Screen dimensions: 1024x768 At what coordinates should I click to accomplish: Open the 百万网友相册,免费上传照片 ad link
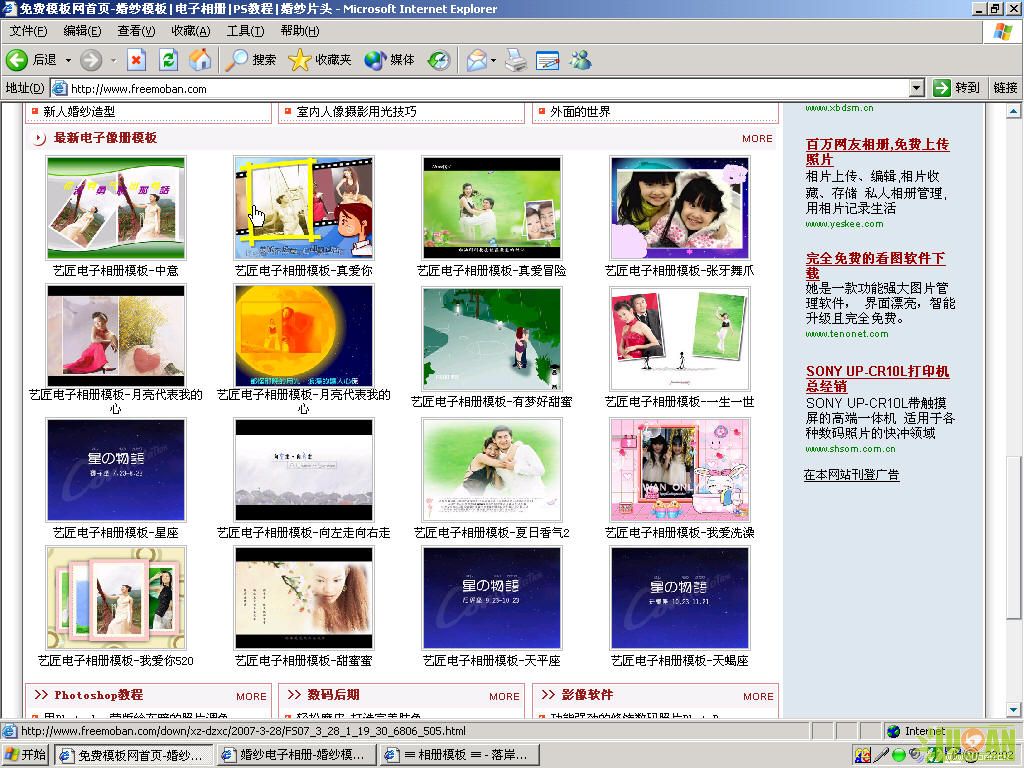tap(877, 152)
